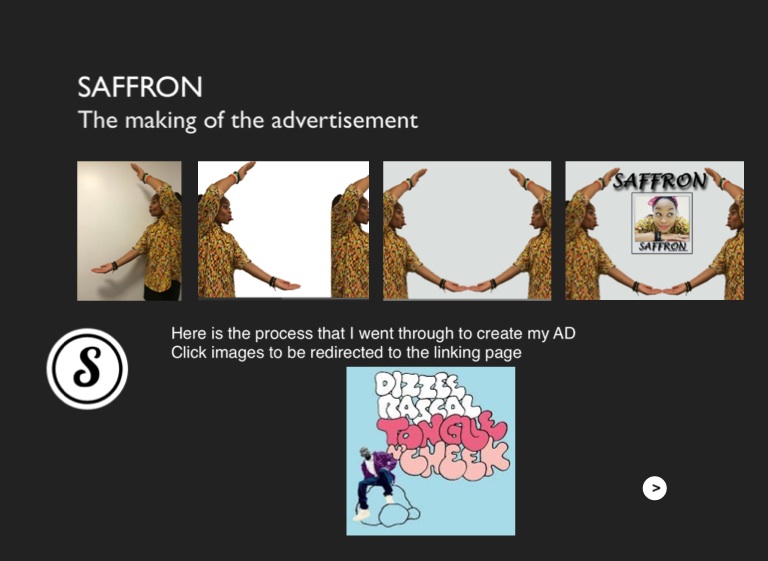Click the 'Click images to be redirected' text
Screen dimensions: 768x561
(346, 352)
